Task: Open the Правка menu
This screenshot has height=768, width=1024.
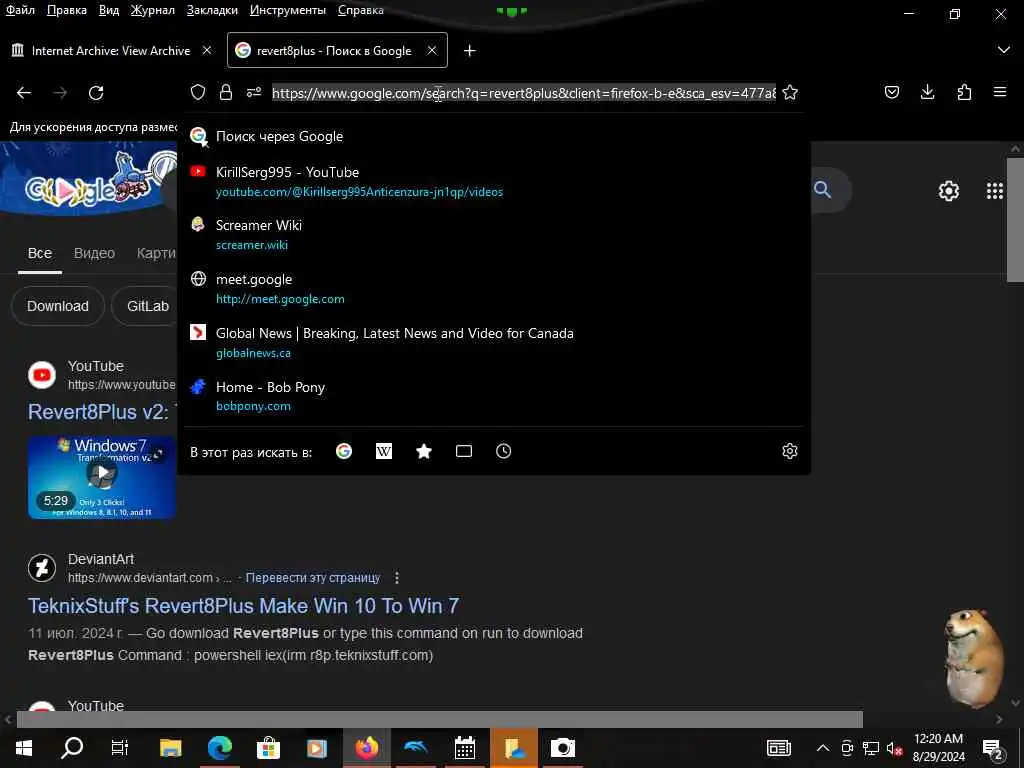Action: click(67, 10)
